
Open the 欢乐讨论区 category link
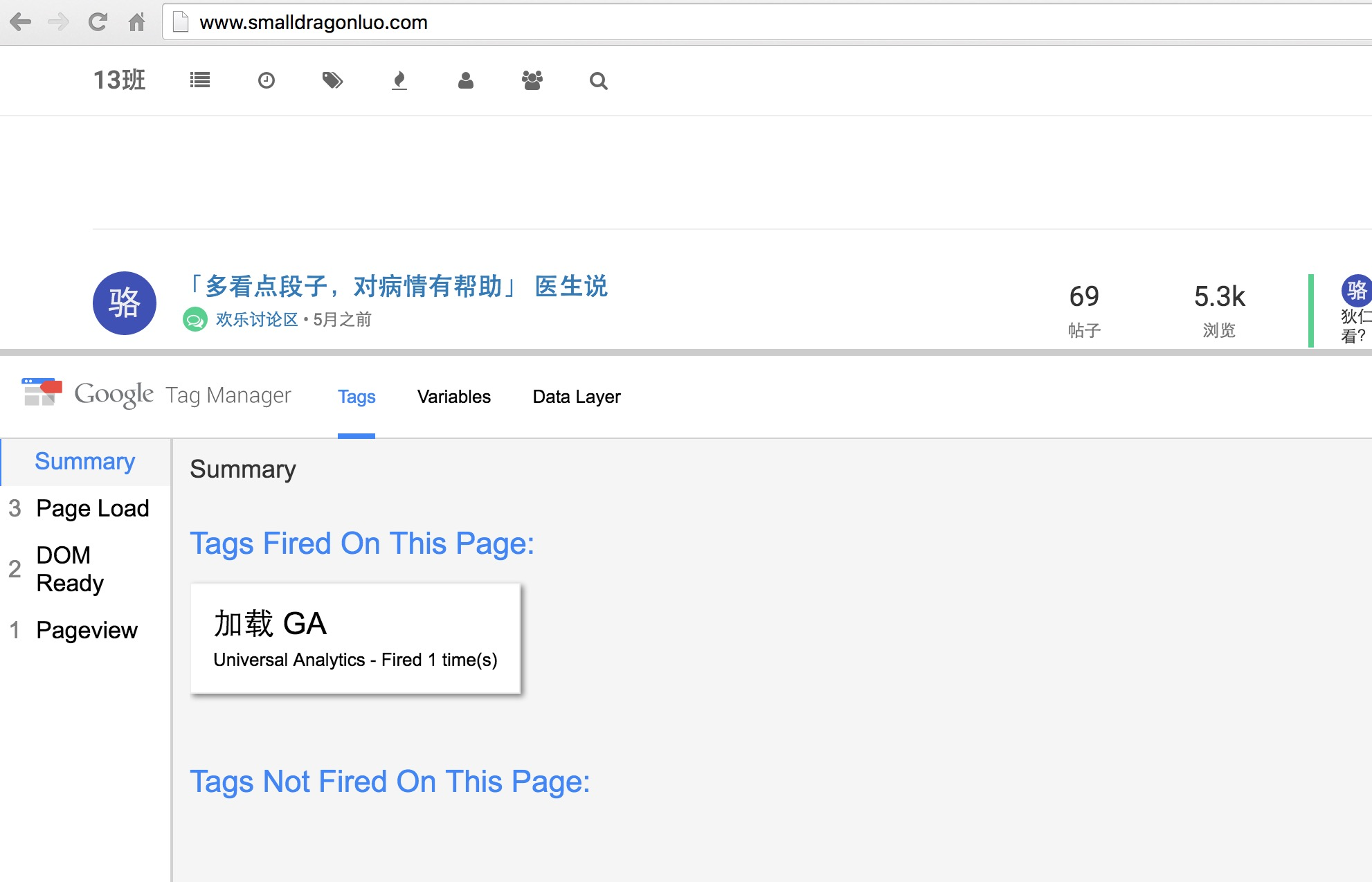tap(257, 319)
